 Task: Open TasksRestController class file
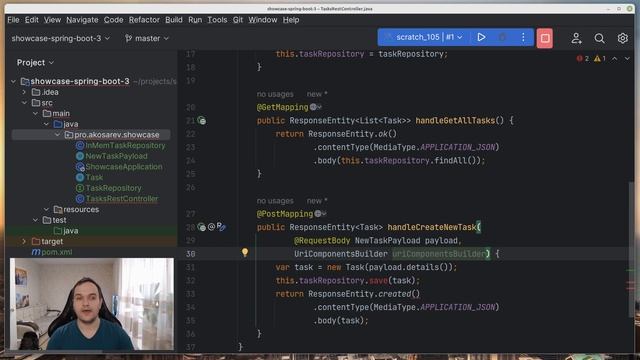pos(122,198)
